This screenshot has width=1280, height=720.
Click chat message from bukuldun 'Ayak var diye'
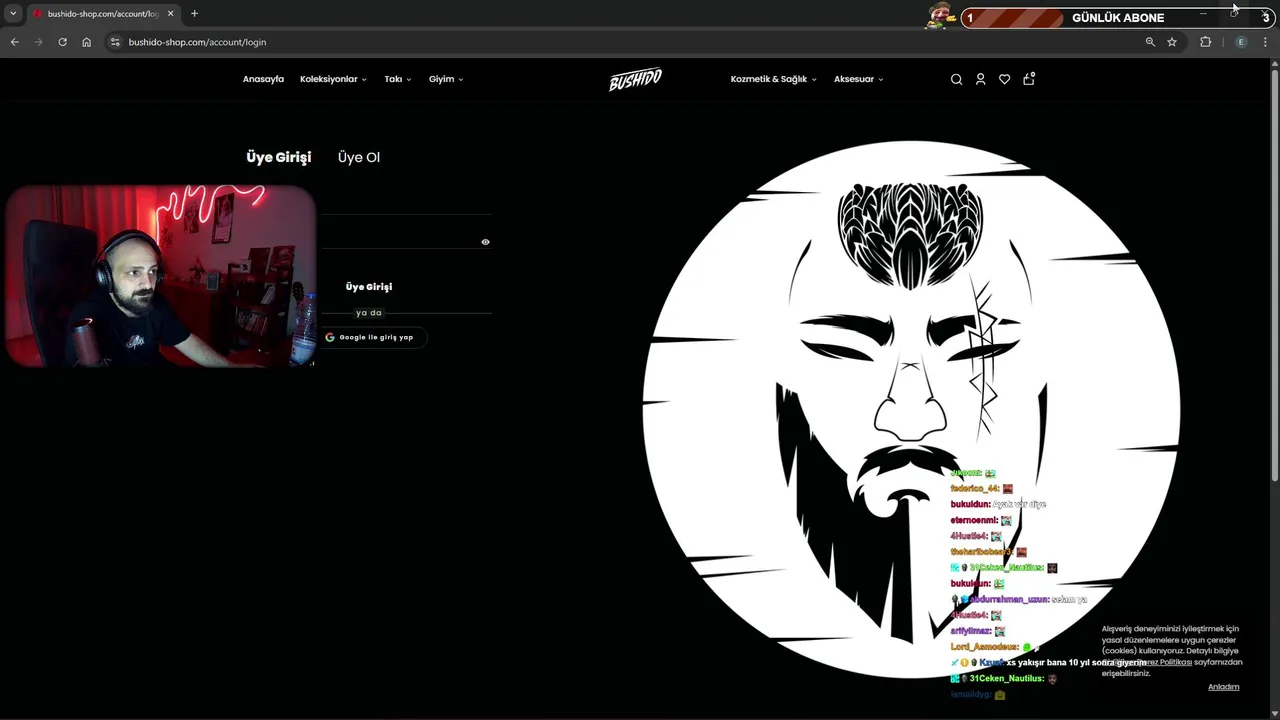tap(998, 504)
